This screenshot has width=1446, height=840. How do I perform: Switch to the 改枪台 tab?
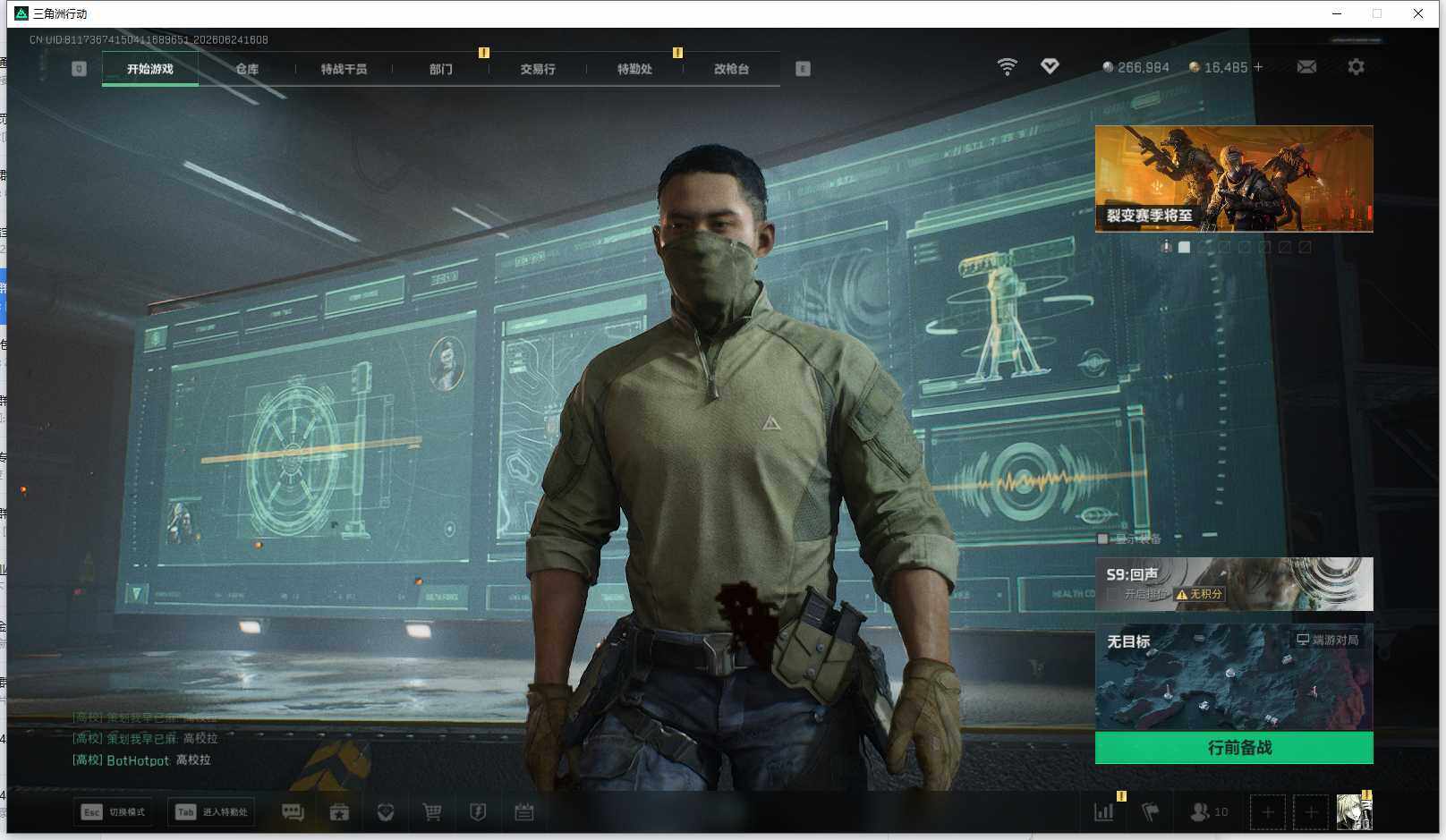point(731,69)
